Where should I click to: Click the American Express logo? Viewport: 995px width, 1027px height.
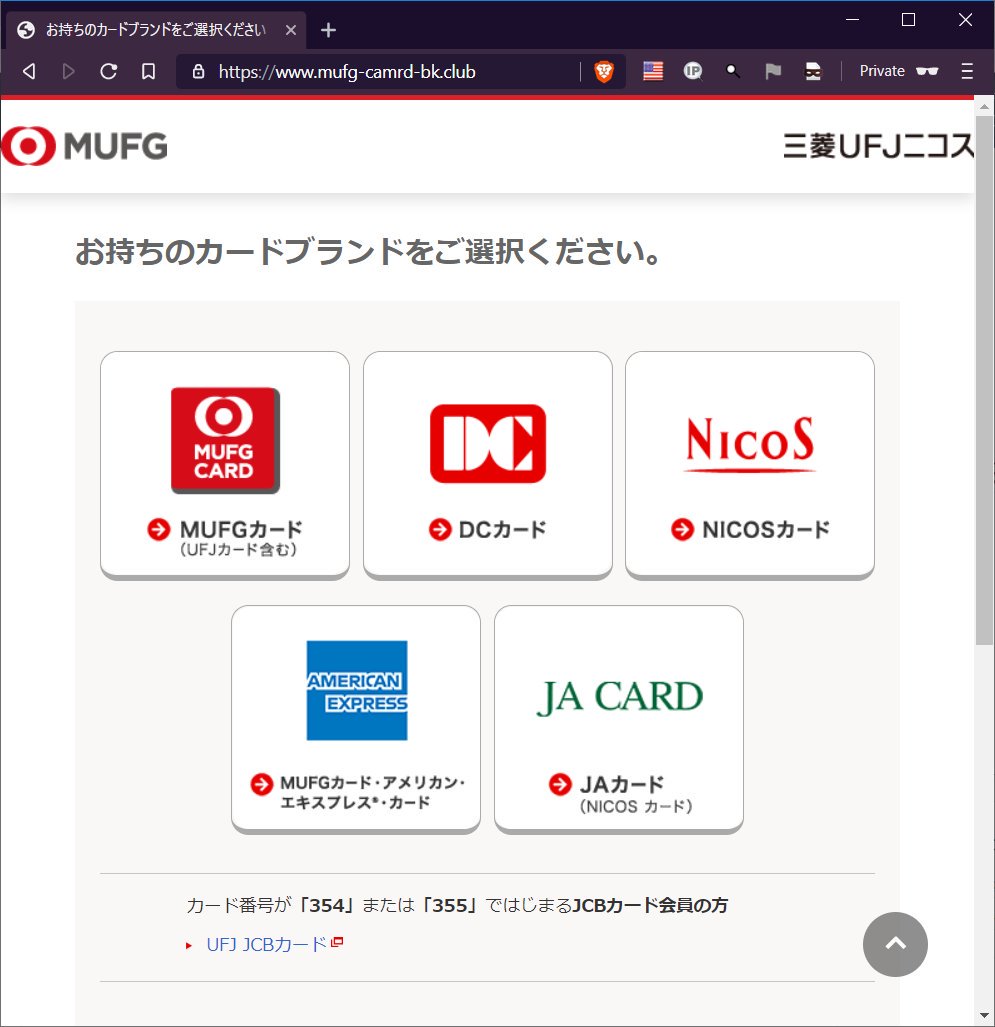357,690
